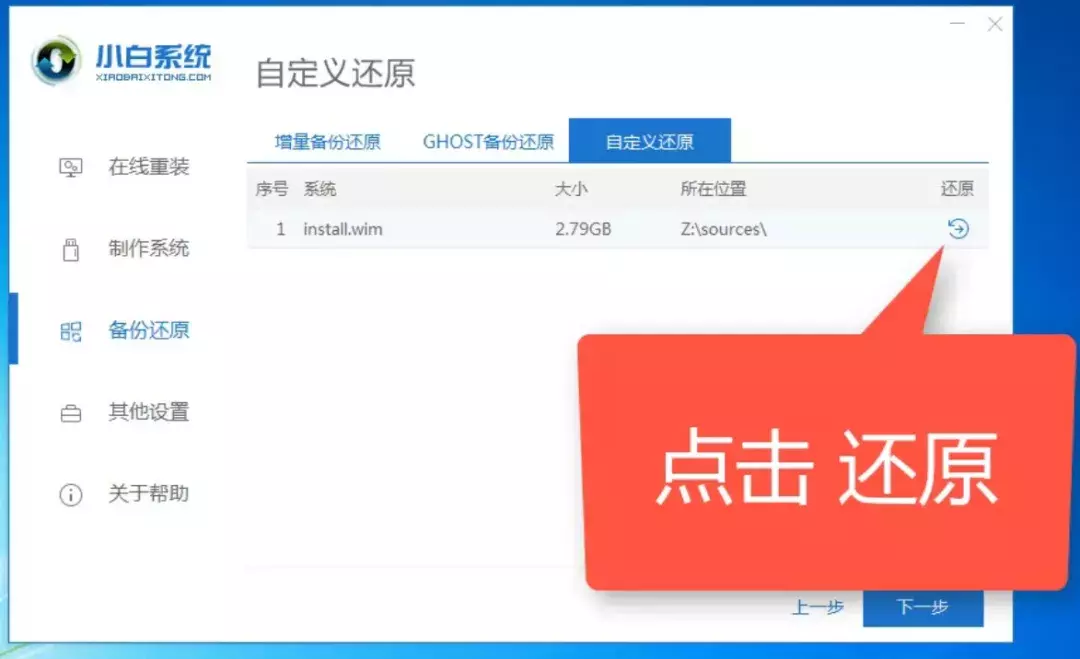Open 在线重装 in the sidebar
The width and height of the screenshot is (1080, 659).
point(149,167)
